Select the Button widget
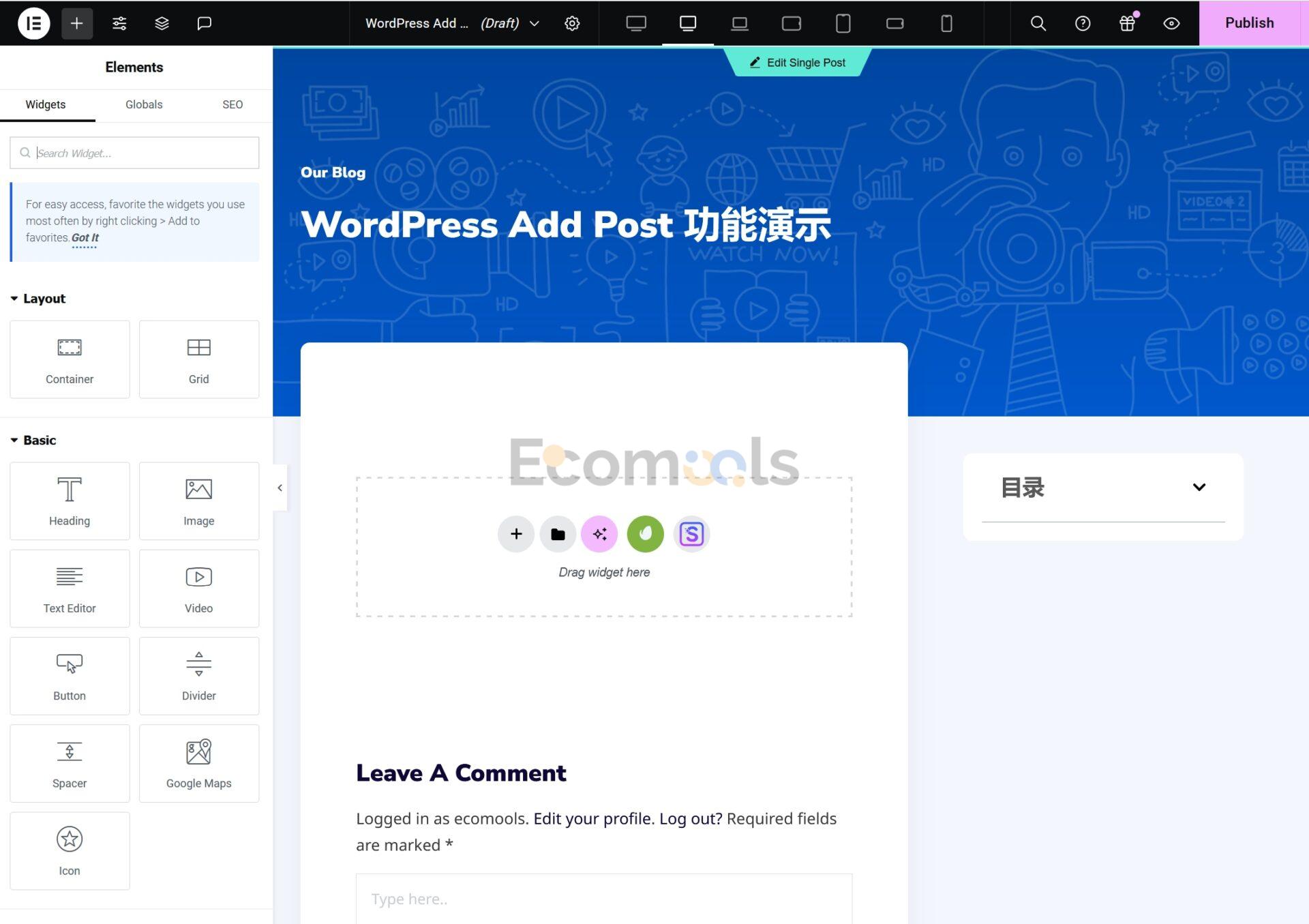Viewport: 1309px width, 924px height. click(x=70, y=676)
